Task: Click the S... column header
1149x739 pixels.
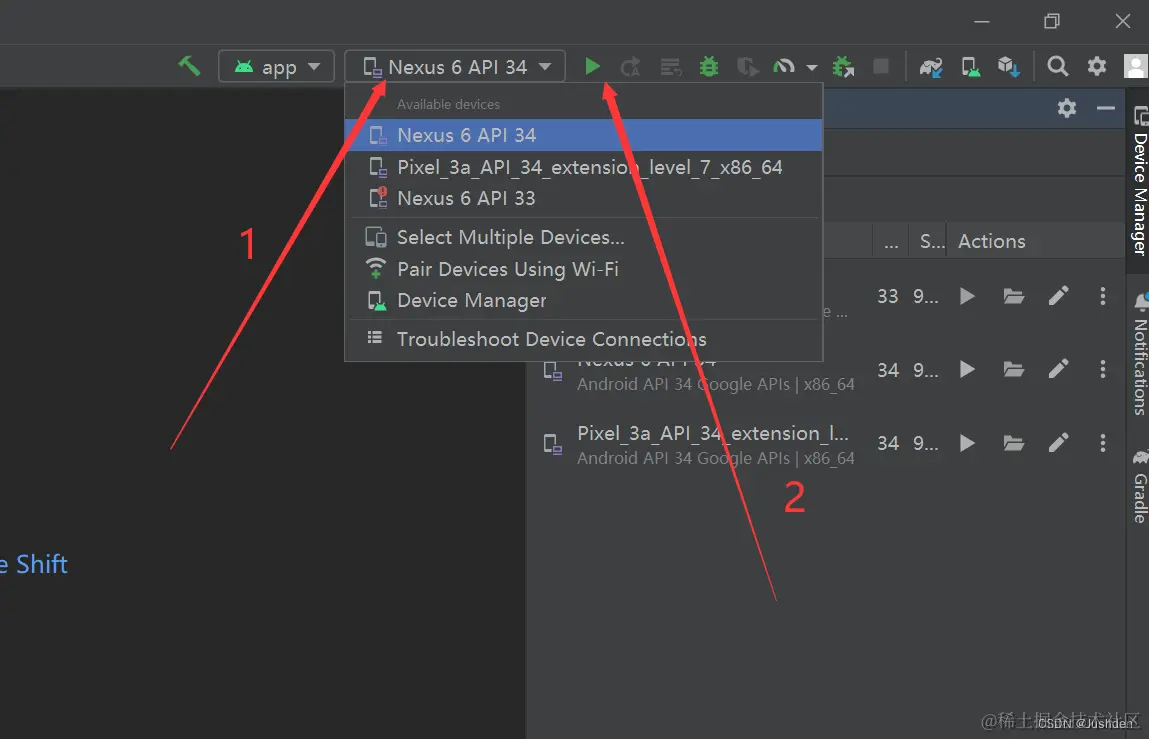Action: pyautogui.click(x=929, y=241)
